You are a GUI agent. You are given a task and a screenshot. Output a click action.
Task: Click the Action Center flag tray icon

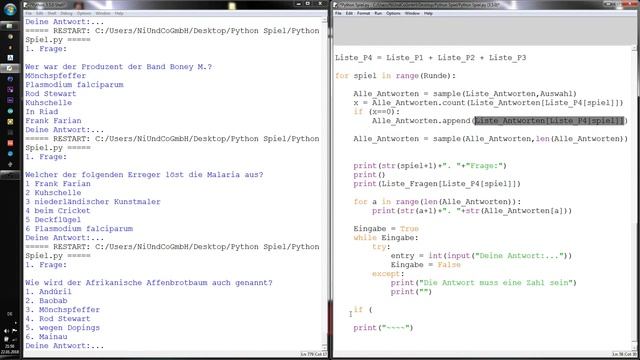pyautogui.click(x=14, y=331)
